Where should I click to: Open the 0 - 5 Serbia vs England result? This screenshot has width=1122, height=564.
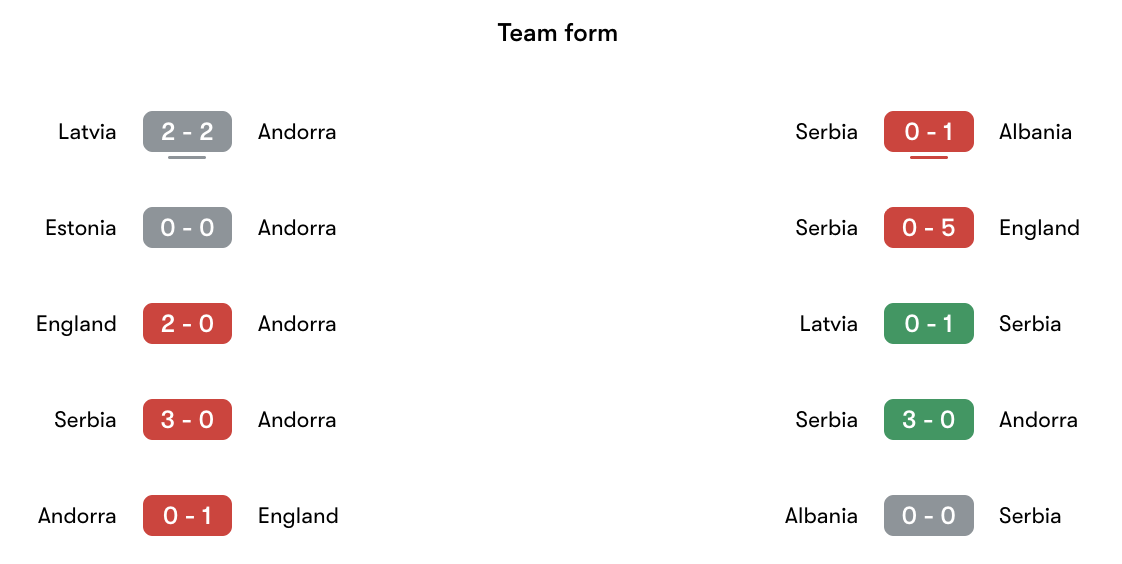(x=928, y=228)
